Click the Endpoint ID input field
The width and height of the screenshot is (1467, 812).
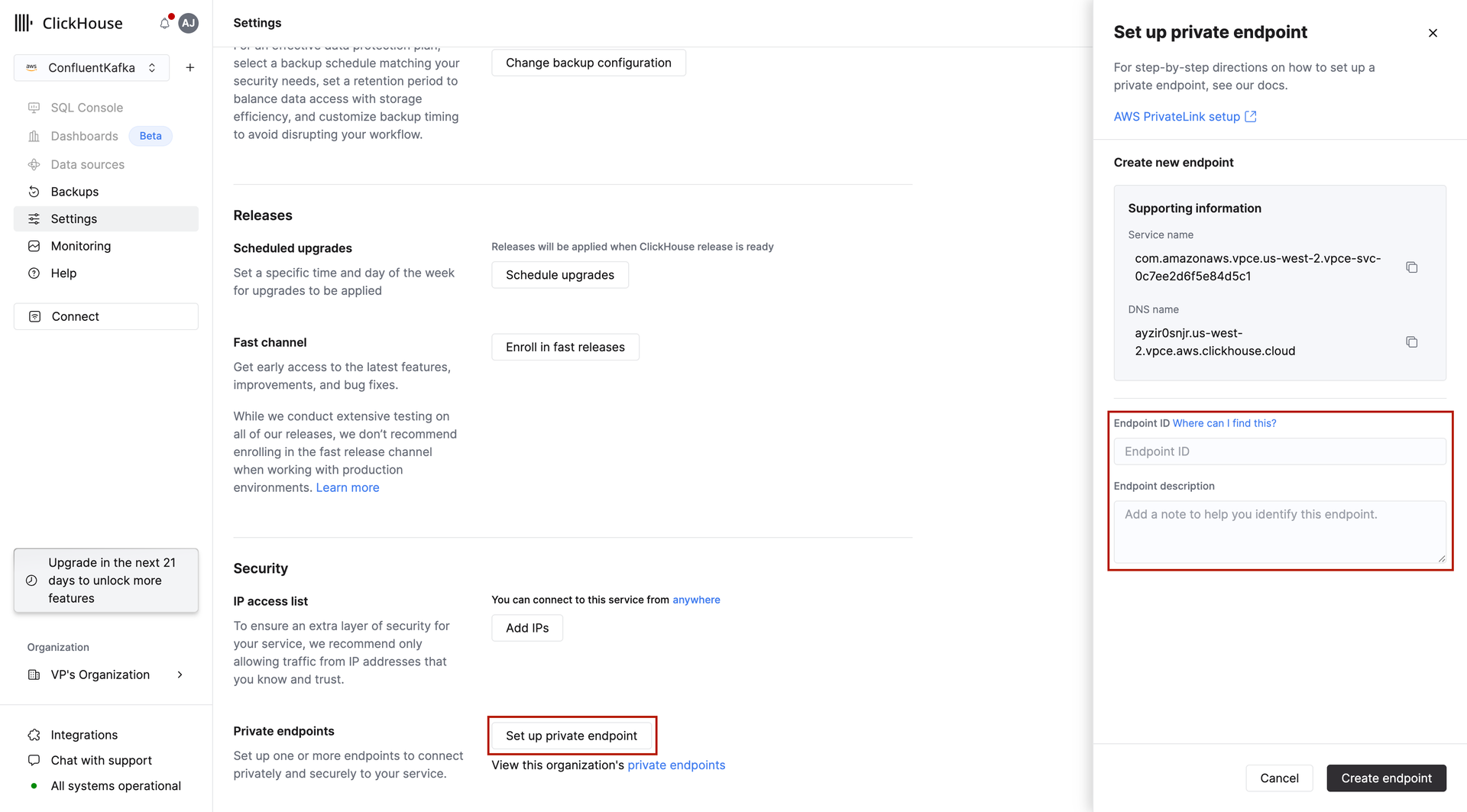(x=1279, y=451)
